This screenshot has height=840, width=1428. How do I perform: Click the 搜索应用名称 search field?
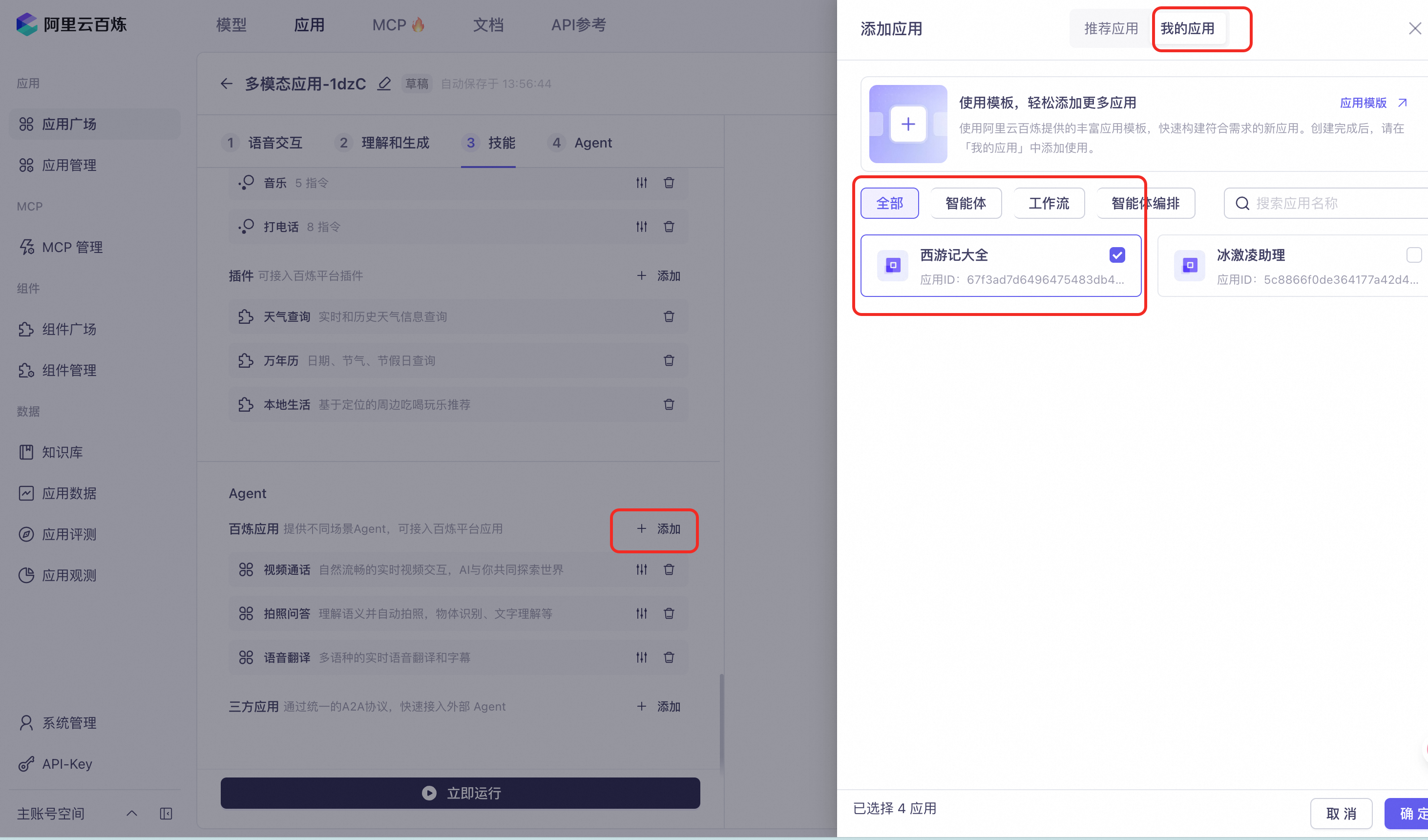point(1326,204)
